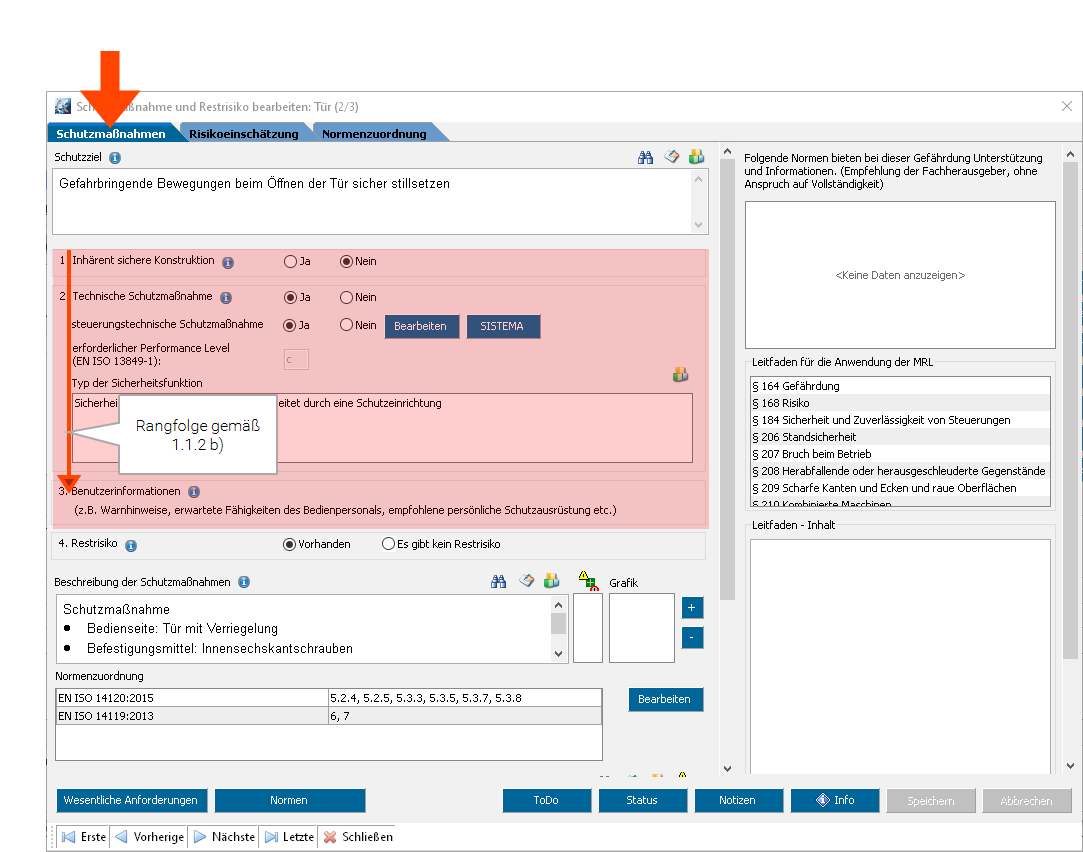Click the info icon next to Benutzerinformationen
1083x852 pixels.
[194, 492]
